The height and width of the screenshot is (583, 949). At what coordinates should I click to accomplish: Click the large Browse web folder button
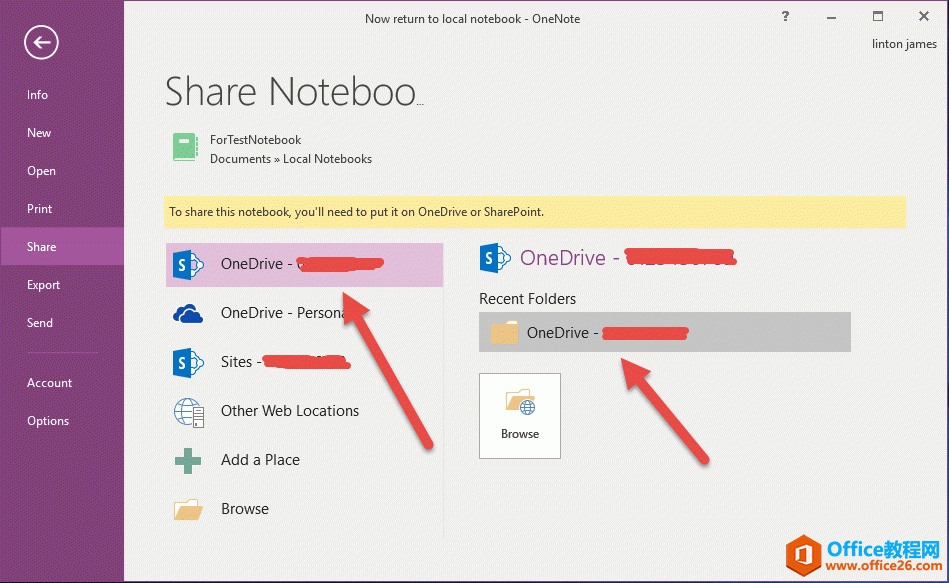click(520, 416)
